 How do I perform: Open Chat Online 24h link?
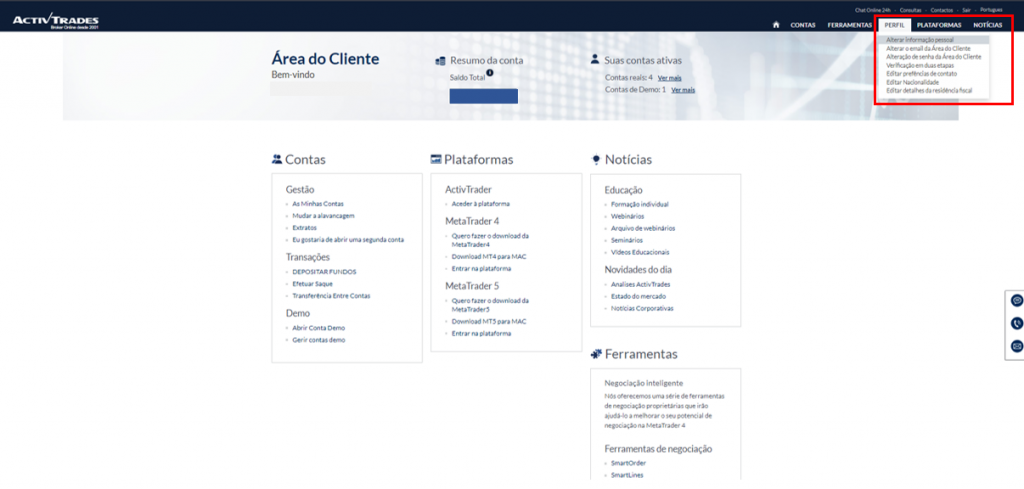872,10
